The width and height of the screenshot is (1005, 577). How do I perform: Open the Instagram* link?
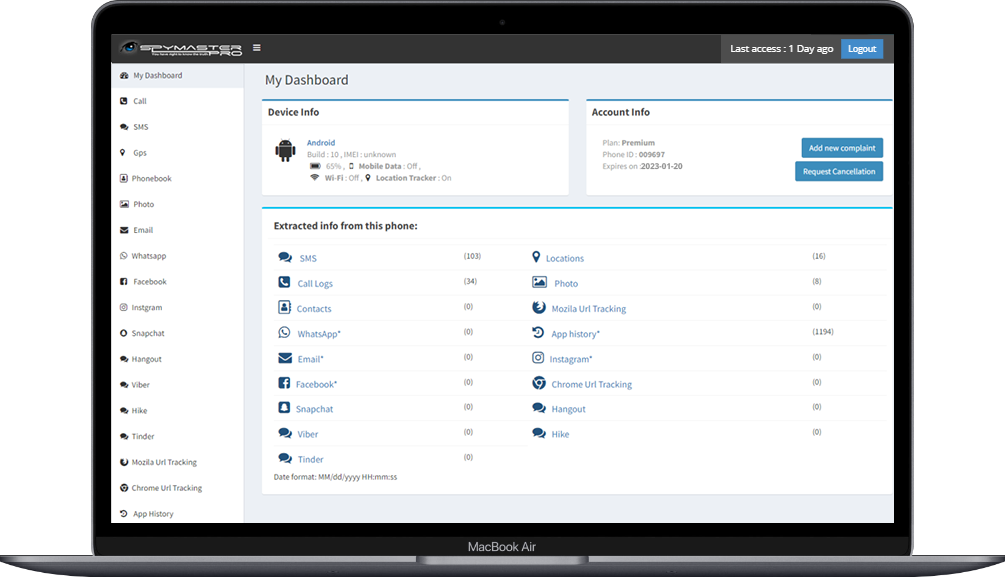pyautogui.click(x=570, y=359)
